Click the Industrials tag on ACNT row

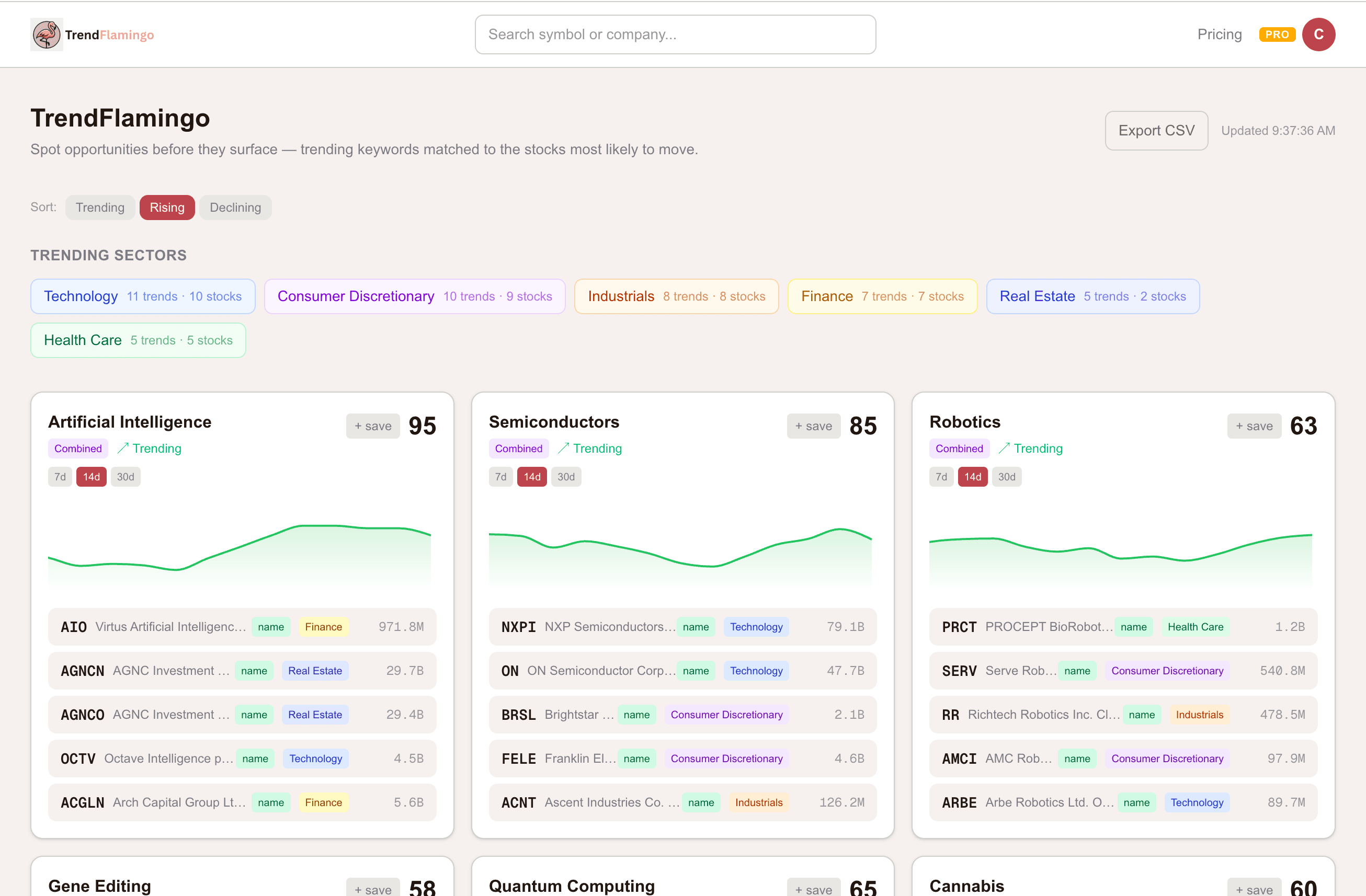tap(758, 802)
